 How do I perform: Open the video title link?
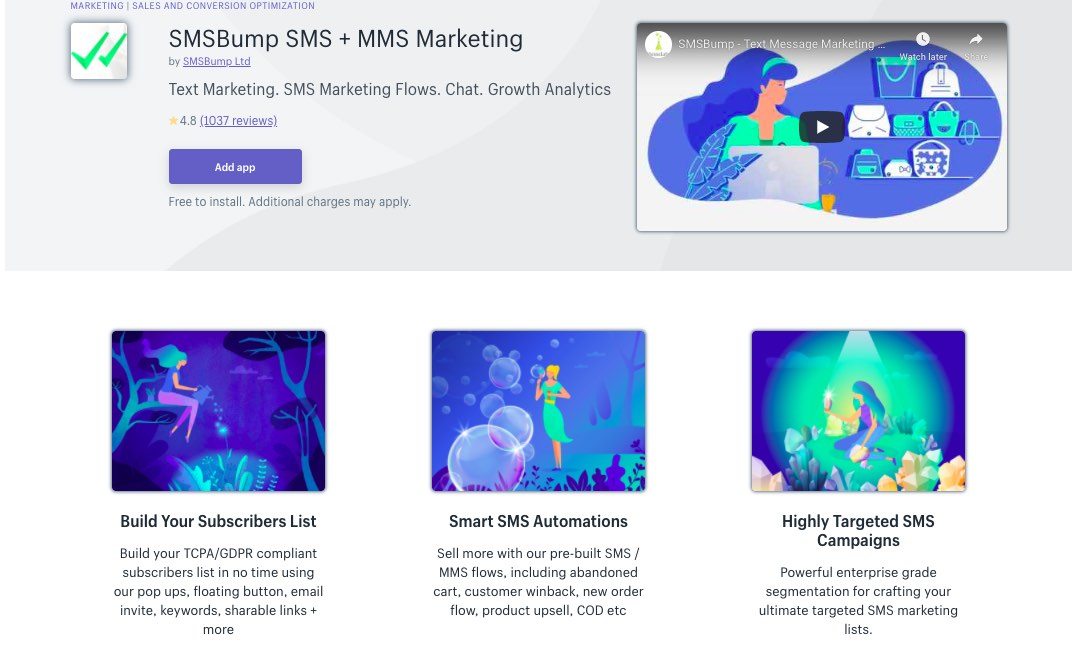click(x=781, y=44)
